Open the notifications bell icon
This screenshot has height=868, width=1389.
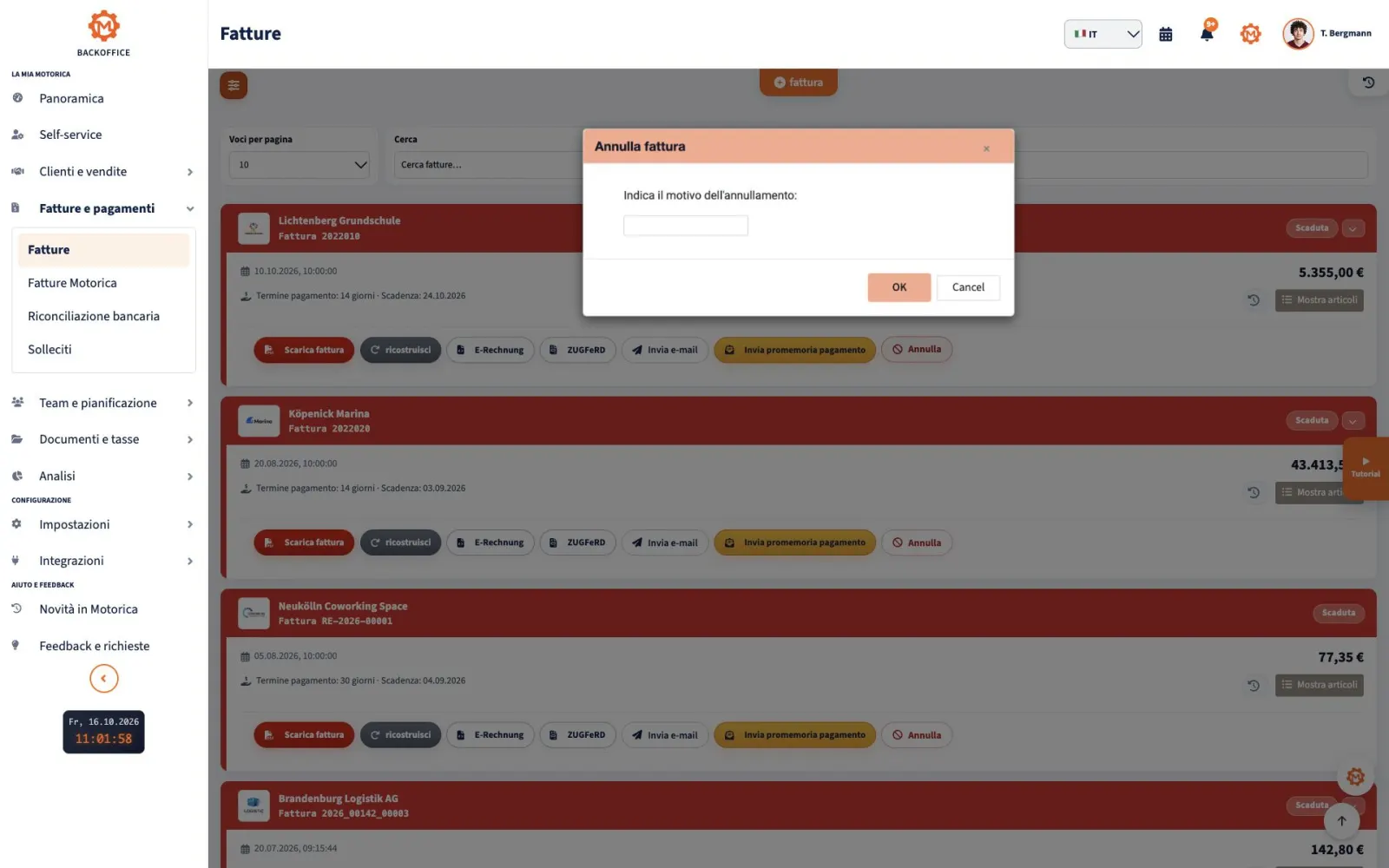[1207, 33]
